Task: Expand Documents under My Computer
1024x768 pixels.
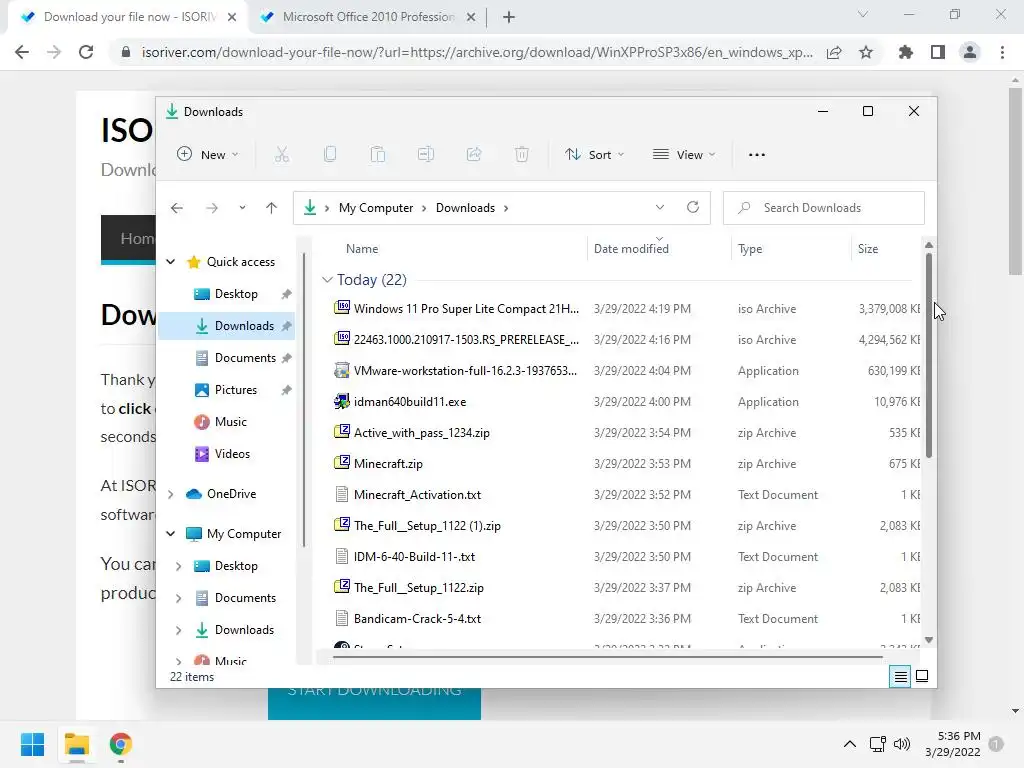Action: [x=178, y=598]
